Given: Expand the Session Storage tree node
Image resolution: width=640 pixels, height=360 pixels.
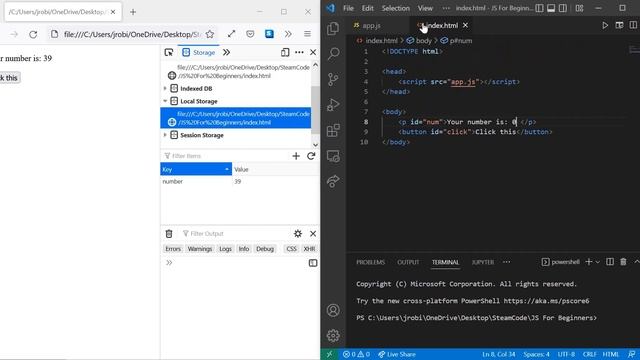Looking at the screenshot, I should coord(165,135).
